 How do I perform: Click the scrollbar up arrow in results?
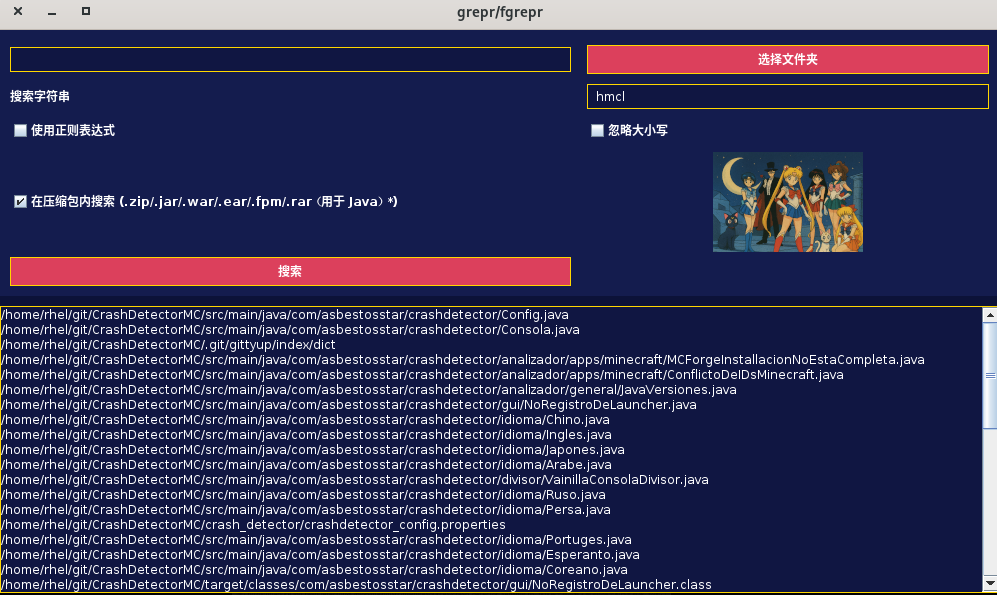pos(989,315)
